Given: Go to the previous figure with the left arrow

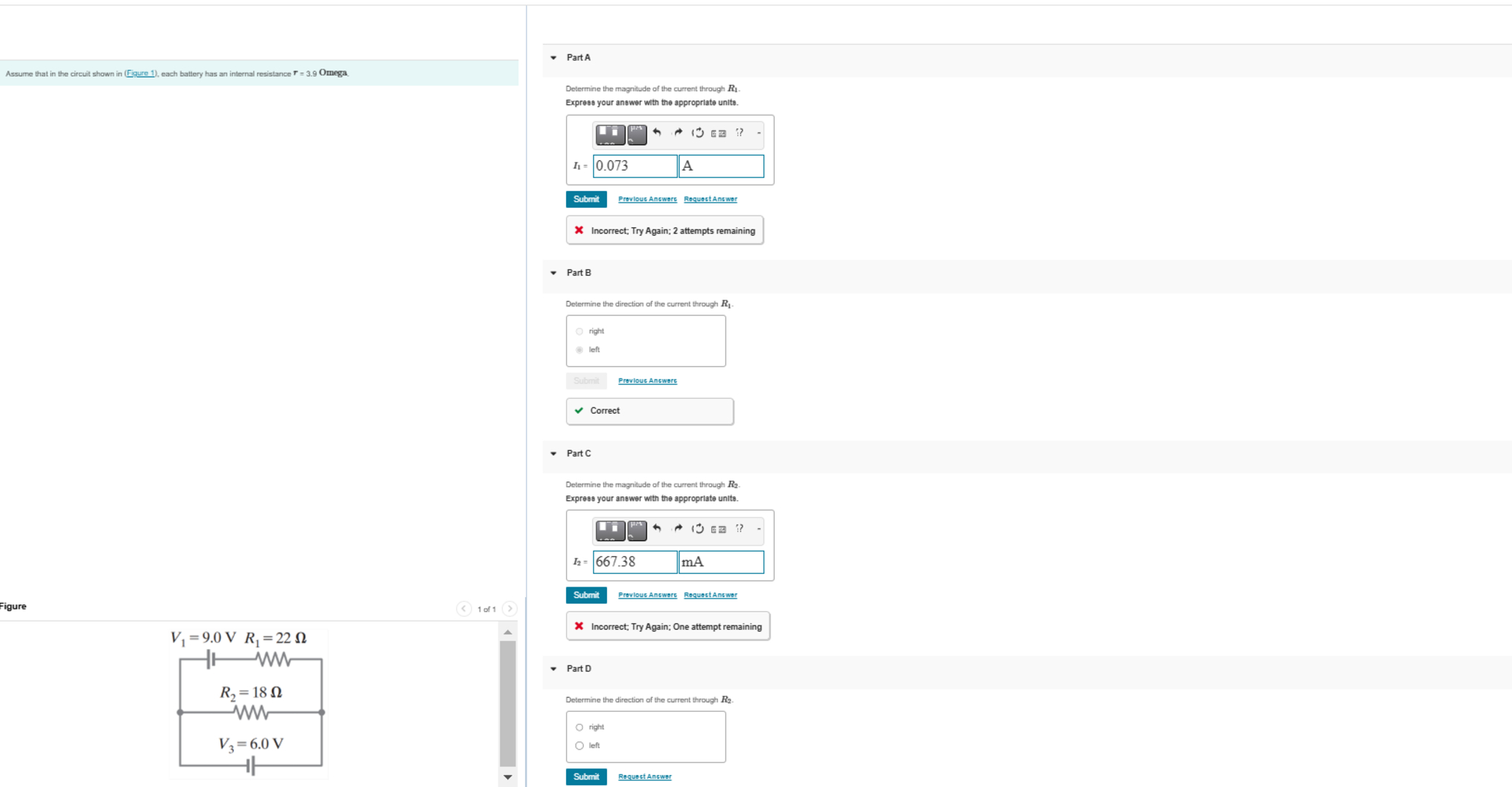Looking at the screenshot, I should (464, 609).
